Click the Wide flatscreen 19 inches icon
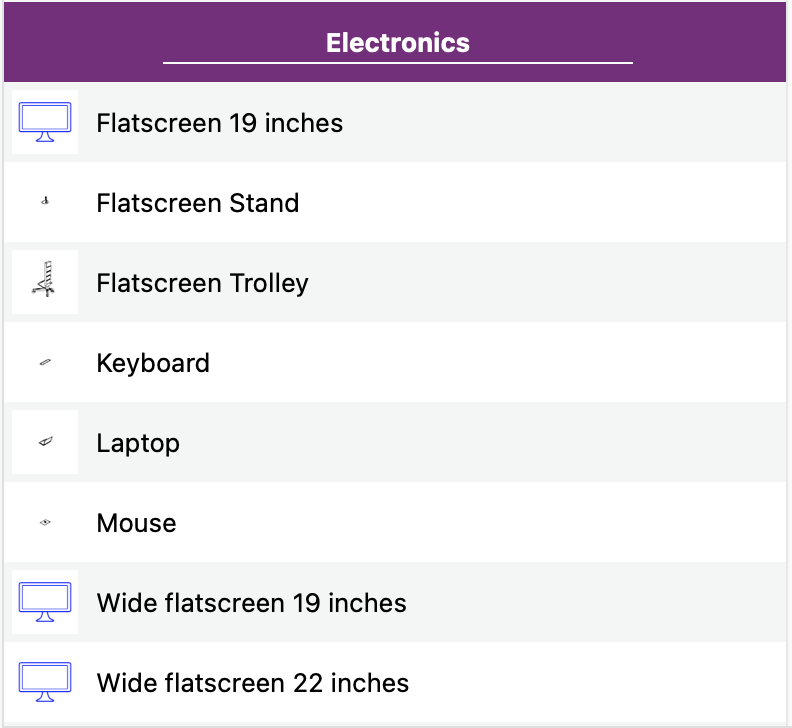The image size is (792, 728). click(x=45, y=602)
